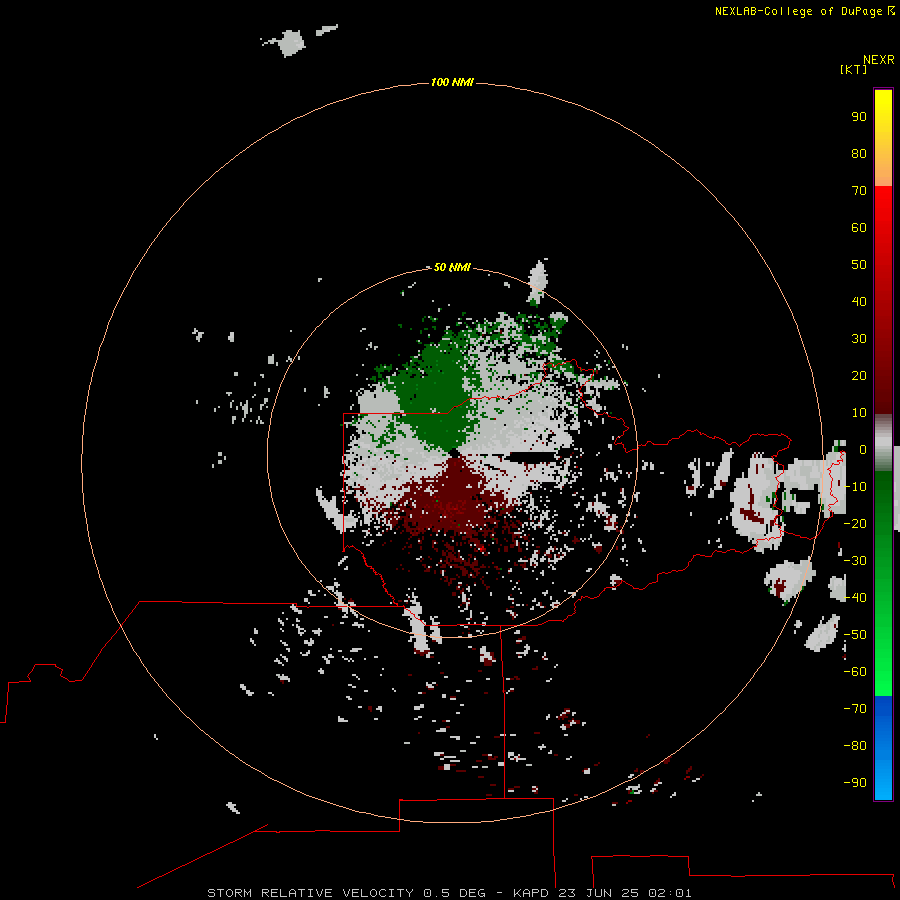Click the 100 NMI range ring label
Screen dimensions: 900x900
pos(452,82)
